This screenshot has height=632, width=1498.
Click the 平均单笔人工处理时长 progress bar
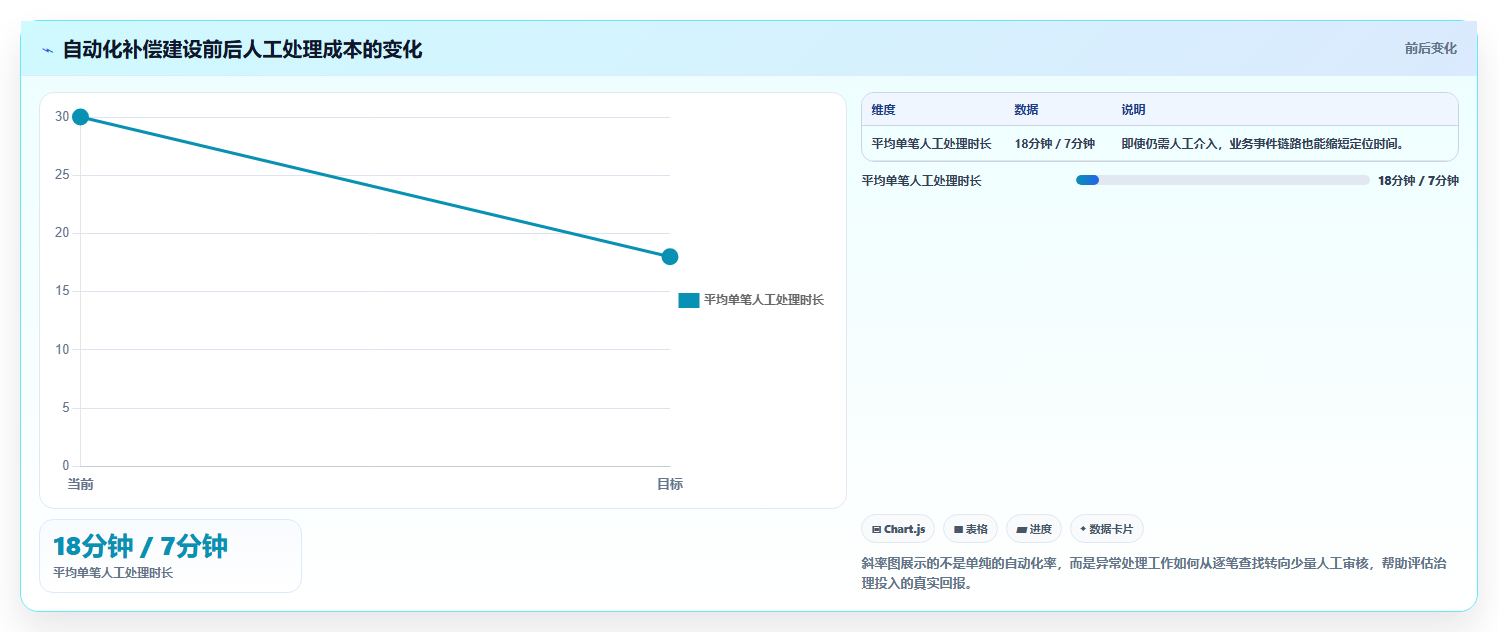(x=1222, y=180)
